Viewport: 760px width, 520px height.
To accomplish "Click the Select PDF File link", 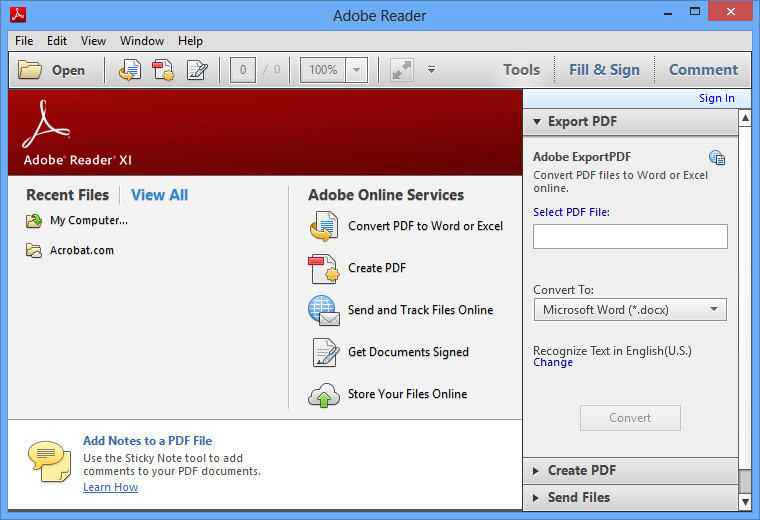I will coord(571,212).
